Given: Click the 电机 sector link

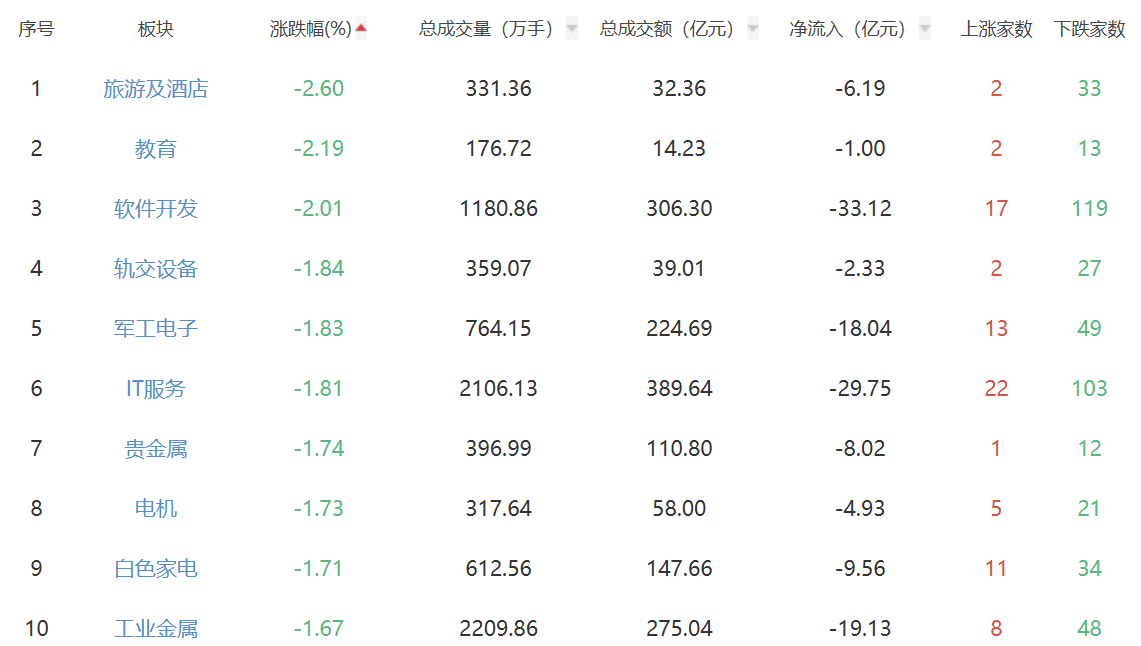Looking at the screenshot, I should [x=155, y=509].
